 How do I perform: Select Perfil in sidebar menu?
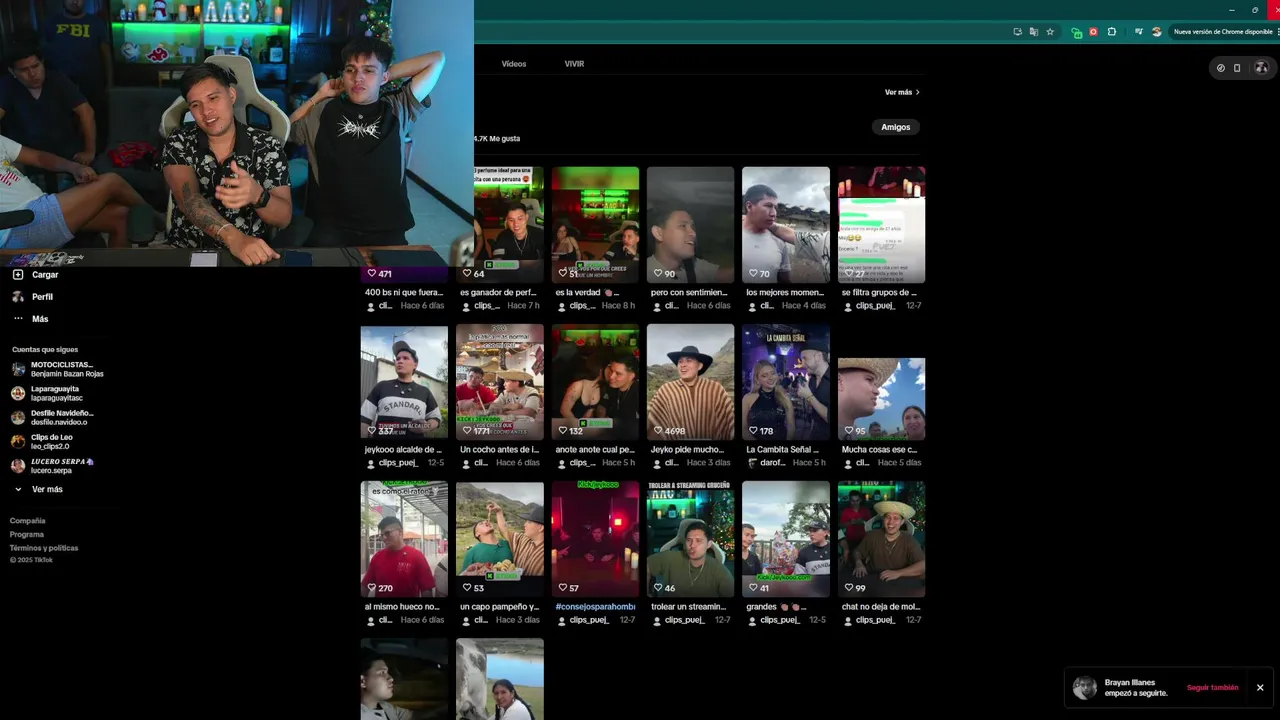coord(42,297)
